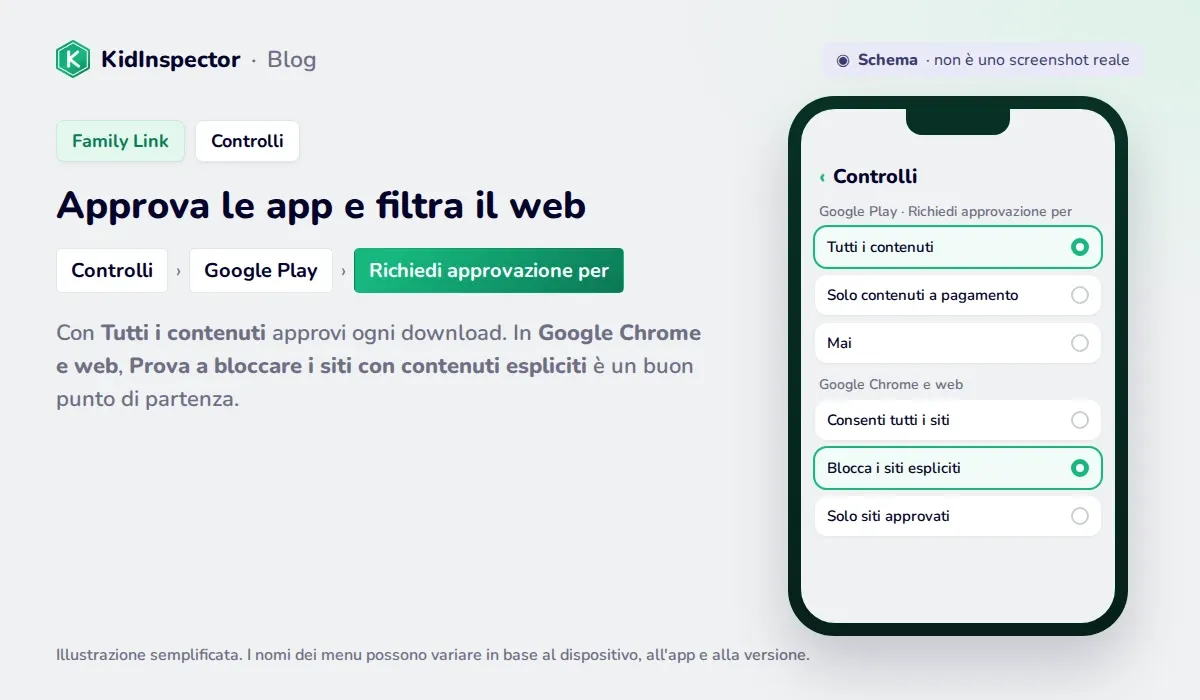Screen dimensions: 1200x700
Task: Click the bold Prova a bloccare i siti text
Action: [358, 366]
